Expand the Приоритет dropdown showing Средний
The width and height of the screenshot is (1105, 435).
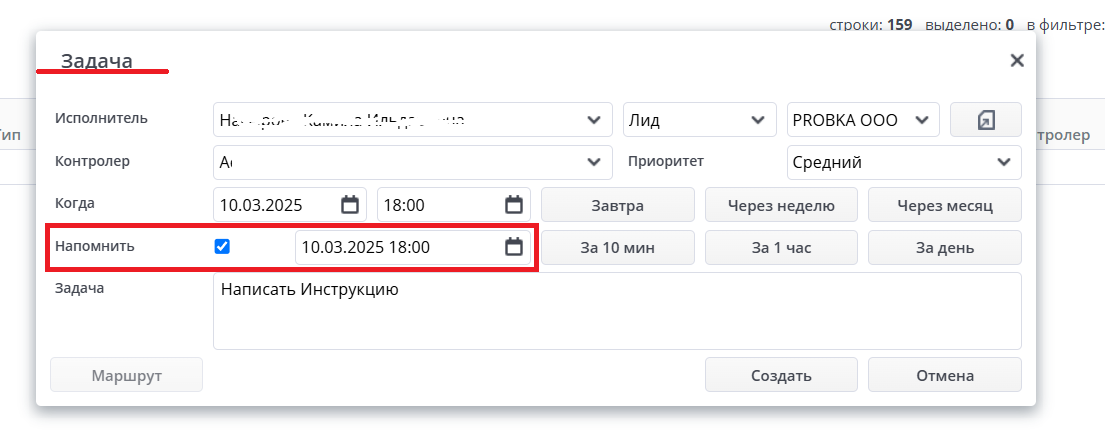click(x=1003, y=162)
